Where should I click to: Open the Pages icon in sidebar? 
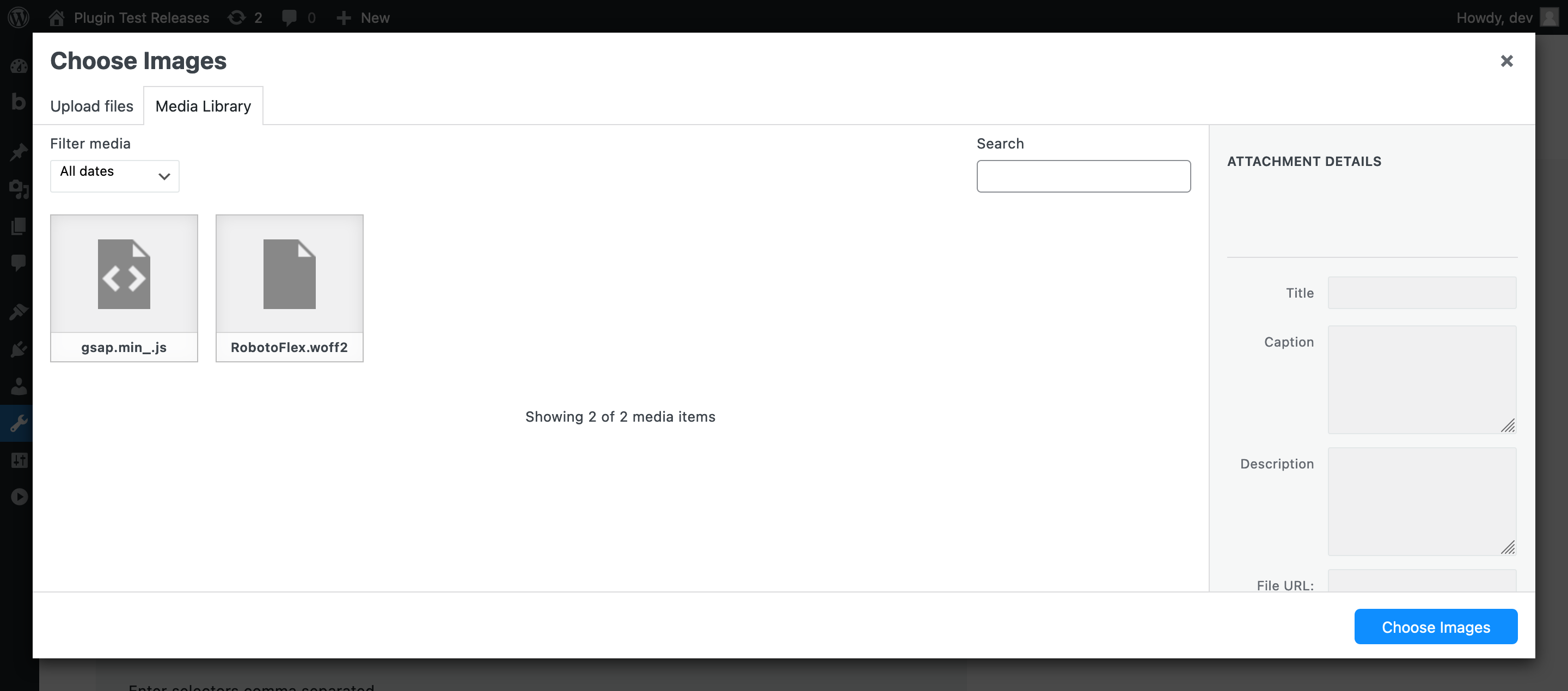[19, 226]
